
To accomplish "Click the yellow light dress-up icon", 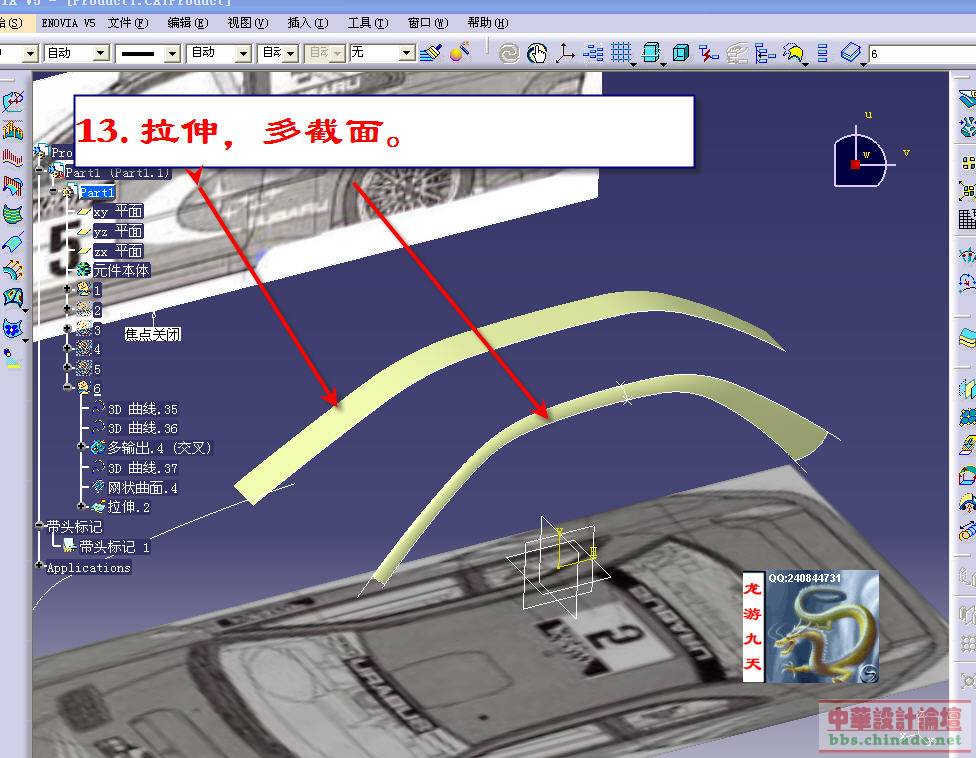I will (x=794, y=54).
